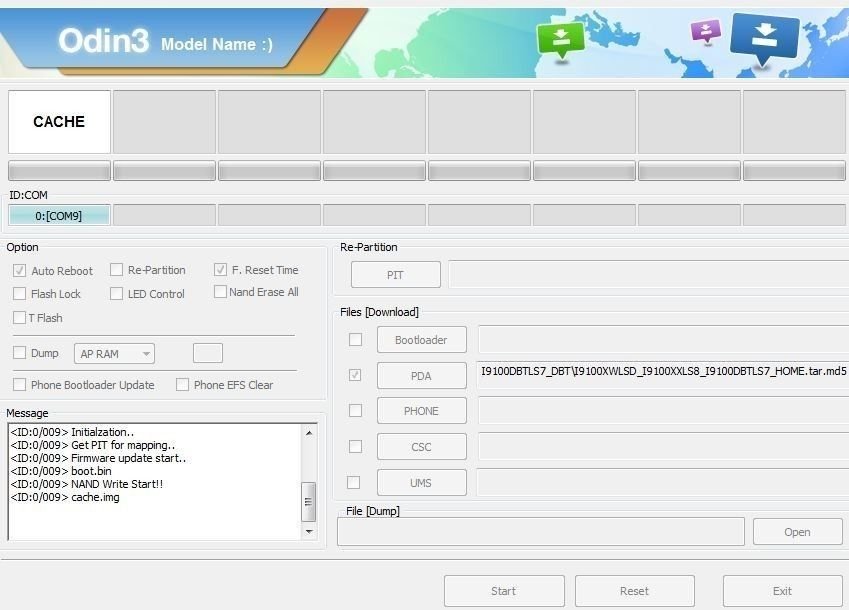Toggle the Auto Reboot checkbox
This screenshot has width=849, height=610.
pyautogui.click(x=19, y=270)
